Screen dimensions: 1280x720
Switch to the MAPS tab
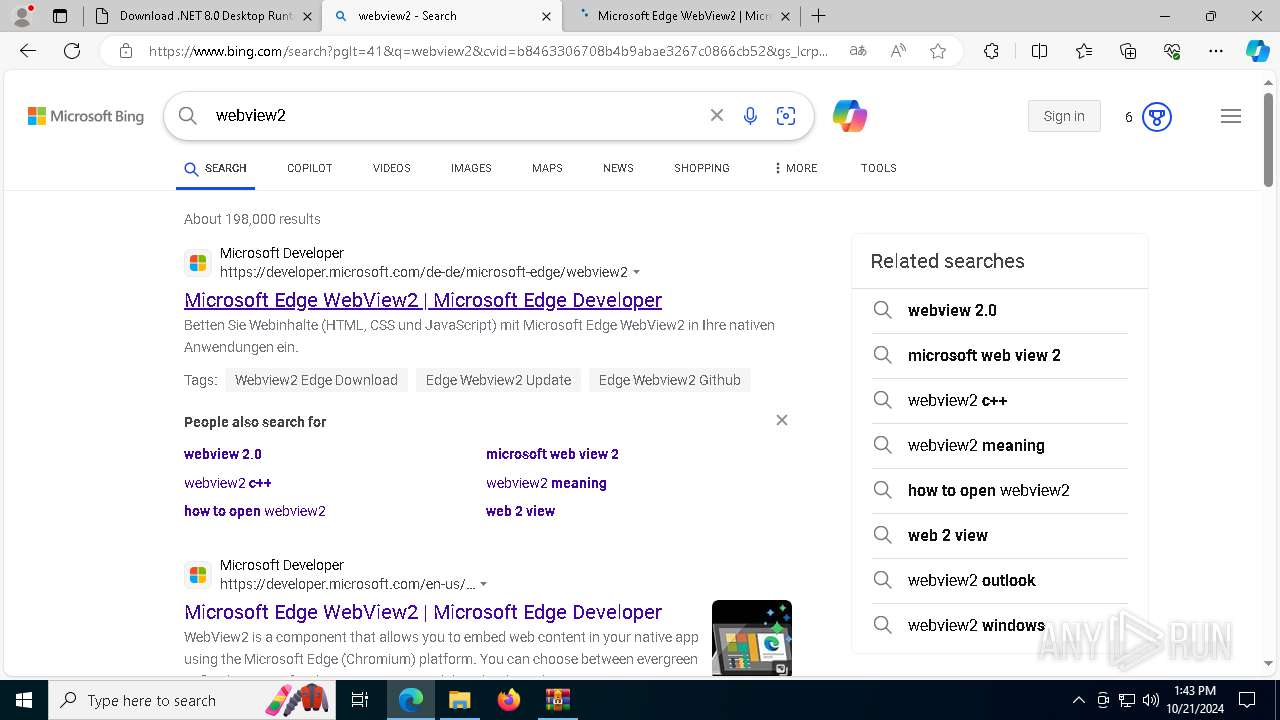[x=547, y=168]
